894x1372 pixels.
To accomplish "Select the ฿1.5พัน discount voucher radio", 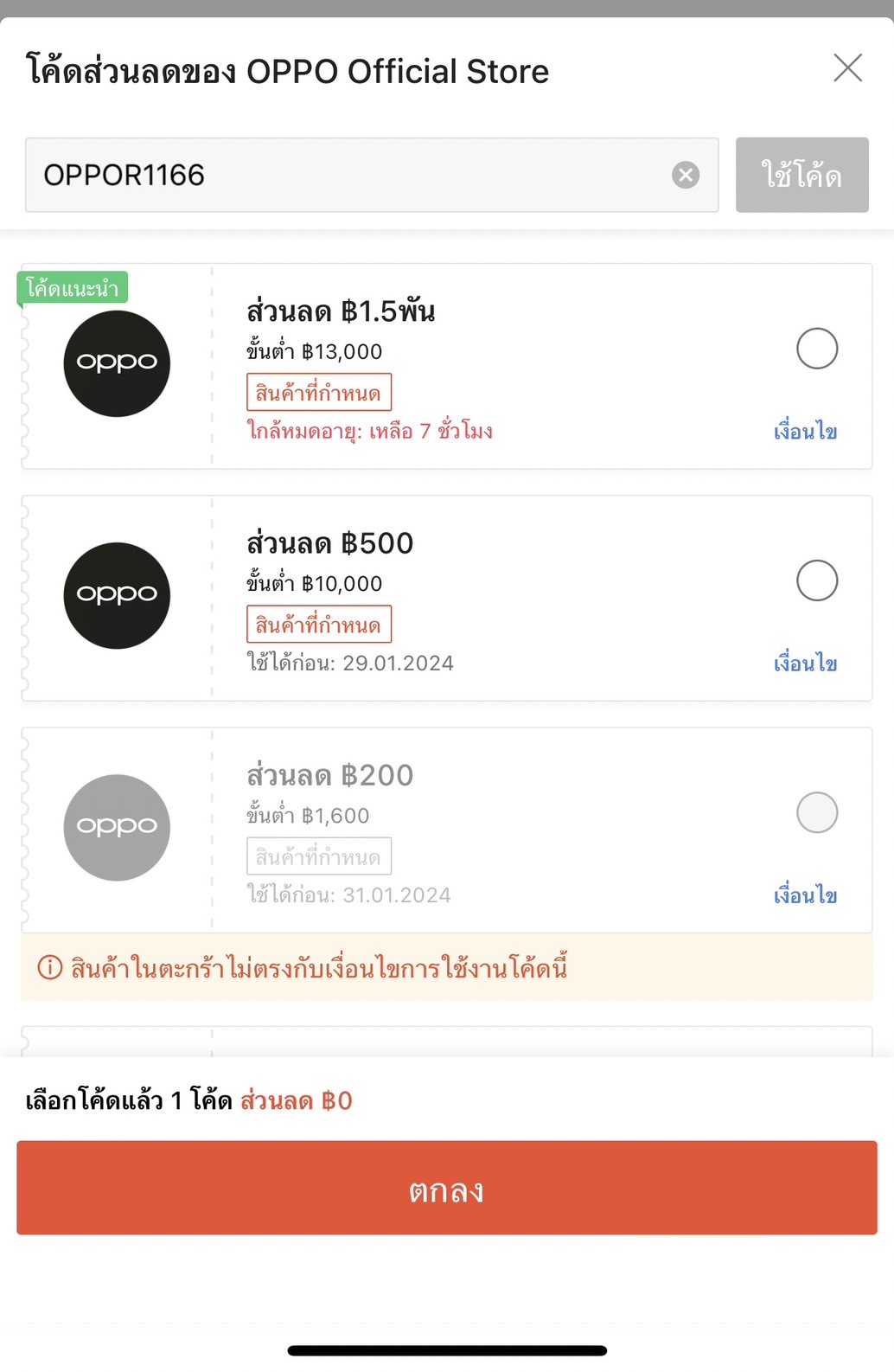I will click(816, 349).
